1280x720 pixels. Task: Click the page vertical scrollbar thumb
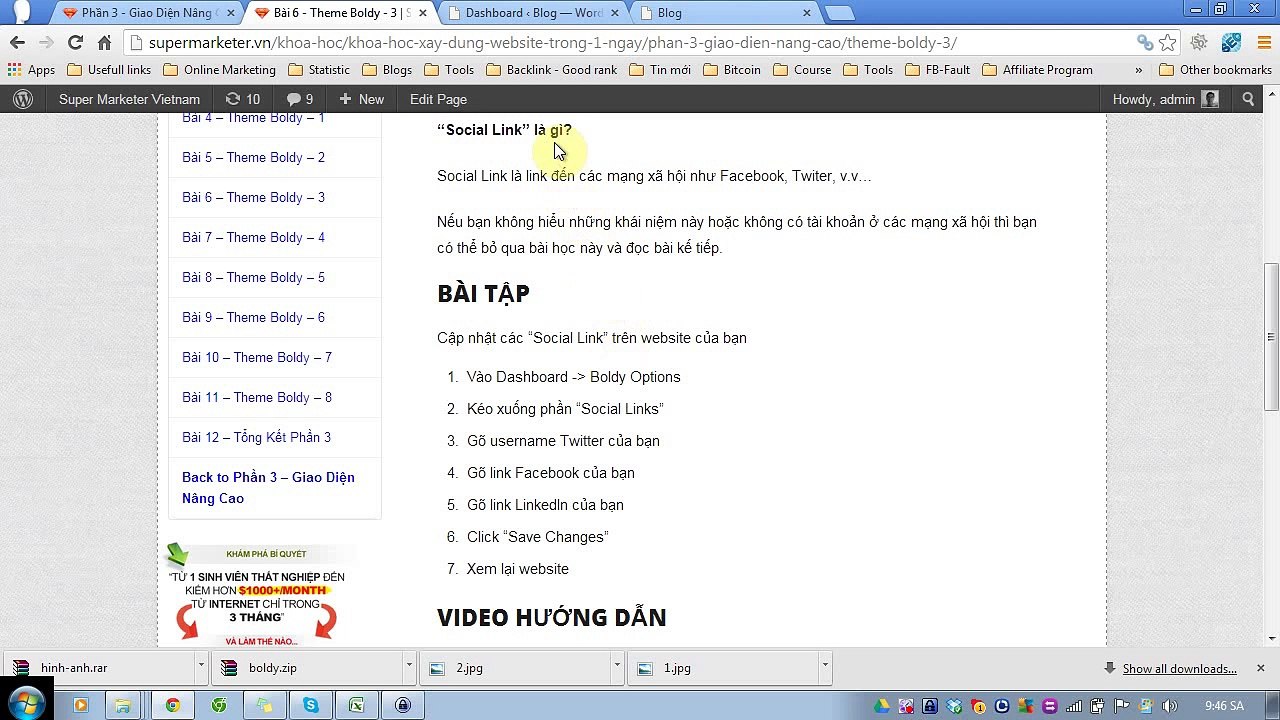point(1271,335)
